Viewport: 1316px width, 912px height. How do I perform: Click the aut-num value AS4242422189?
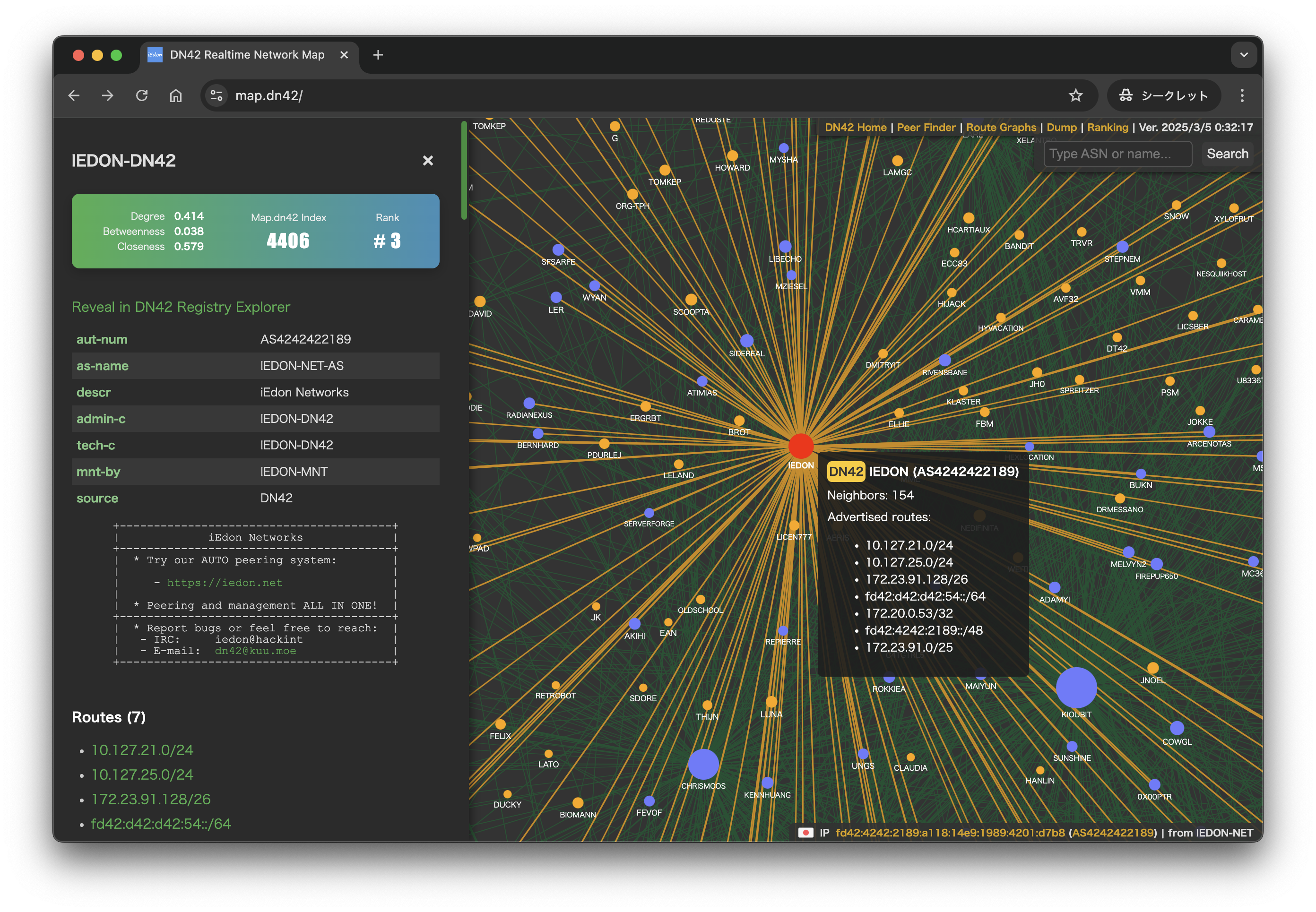pos(306,339)
